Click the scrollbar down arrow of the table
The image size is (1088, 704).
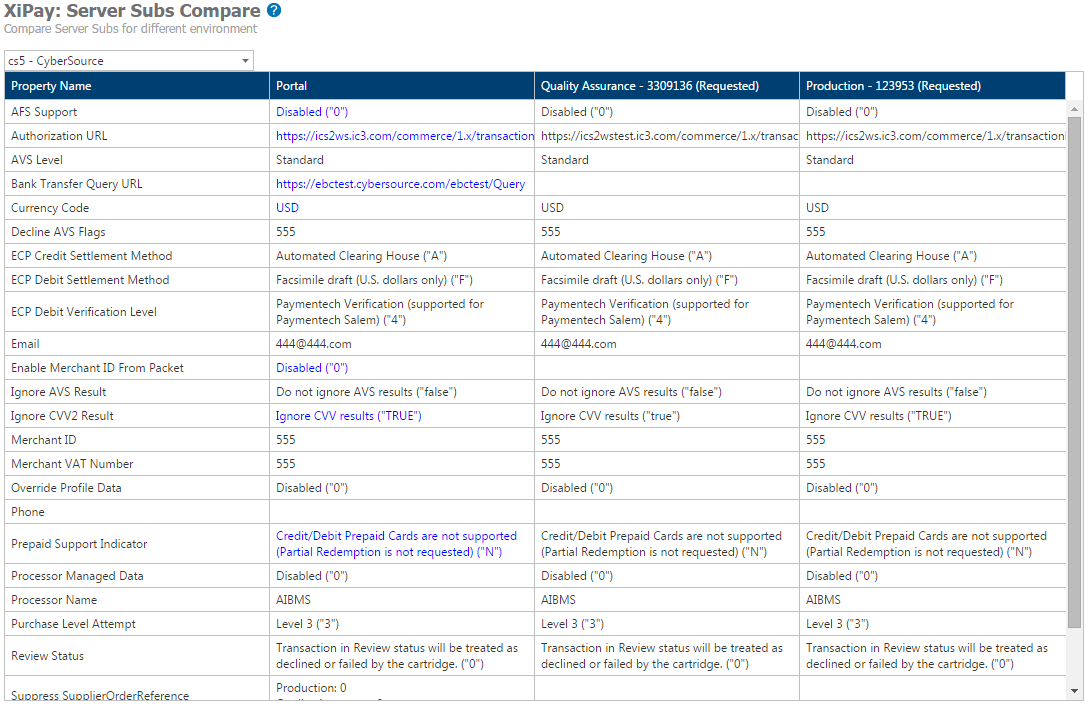[1074, 691]
